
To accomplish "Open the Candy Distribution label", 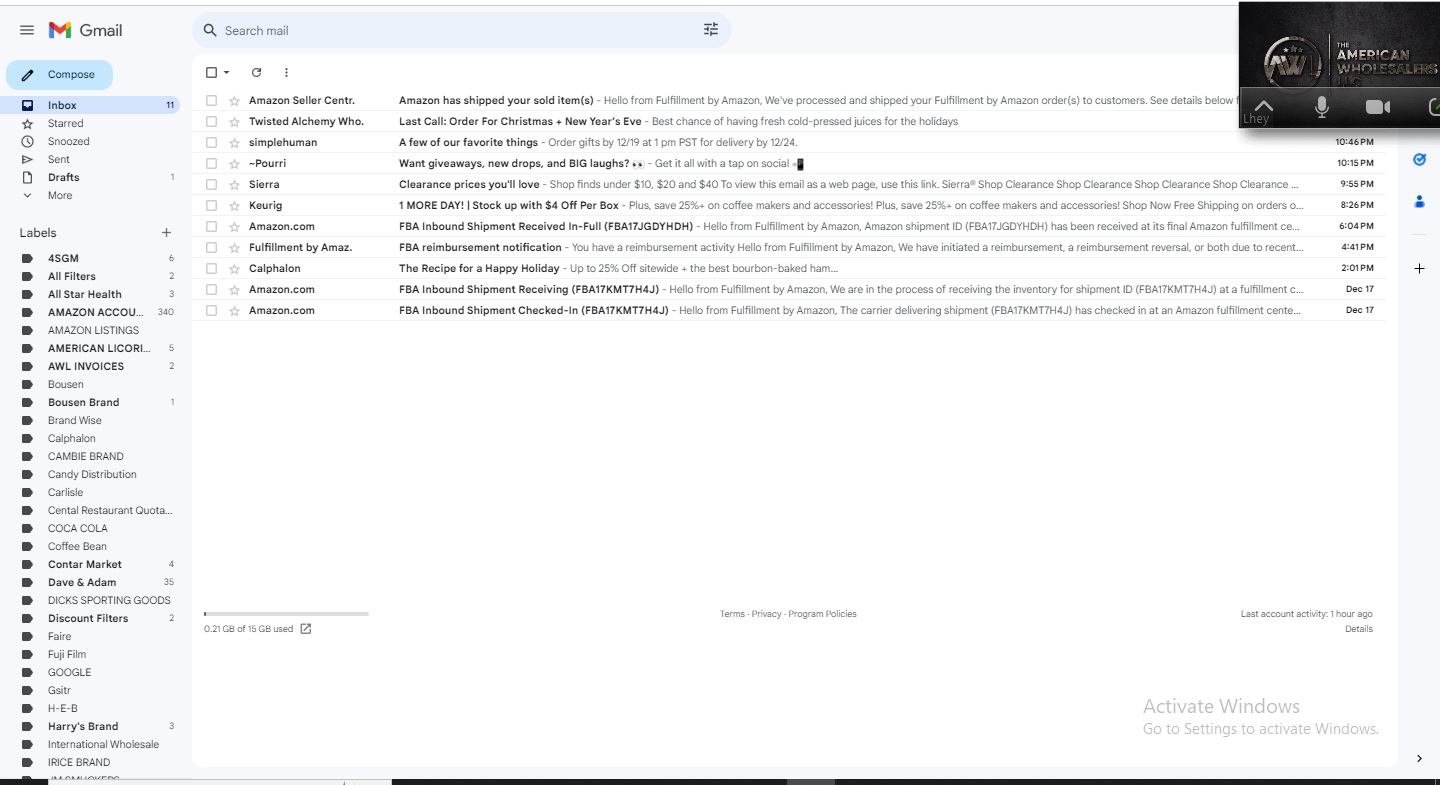I will click(92, 474).
